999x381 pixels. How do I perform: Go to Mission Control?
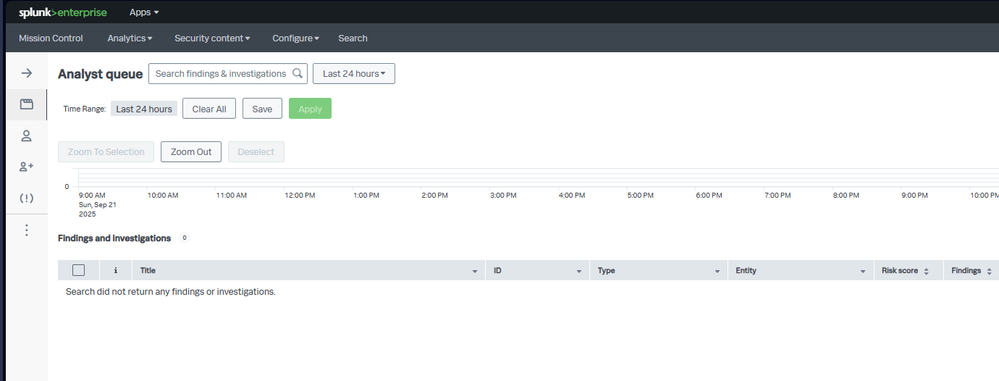[51, 38]
